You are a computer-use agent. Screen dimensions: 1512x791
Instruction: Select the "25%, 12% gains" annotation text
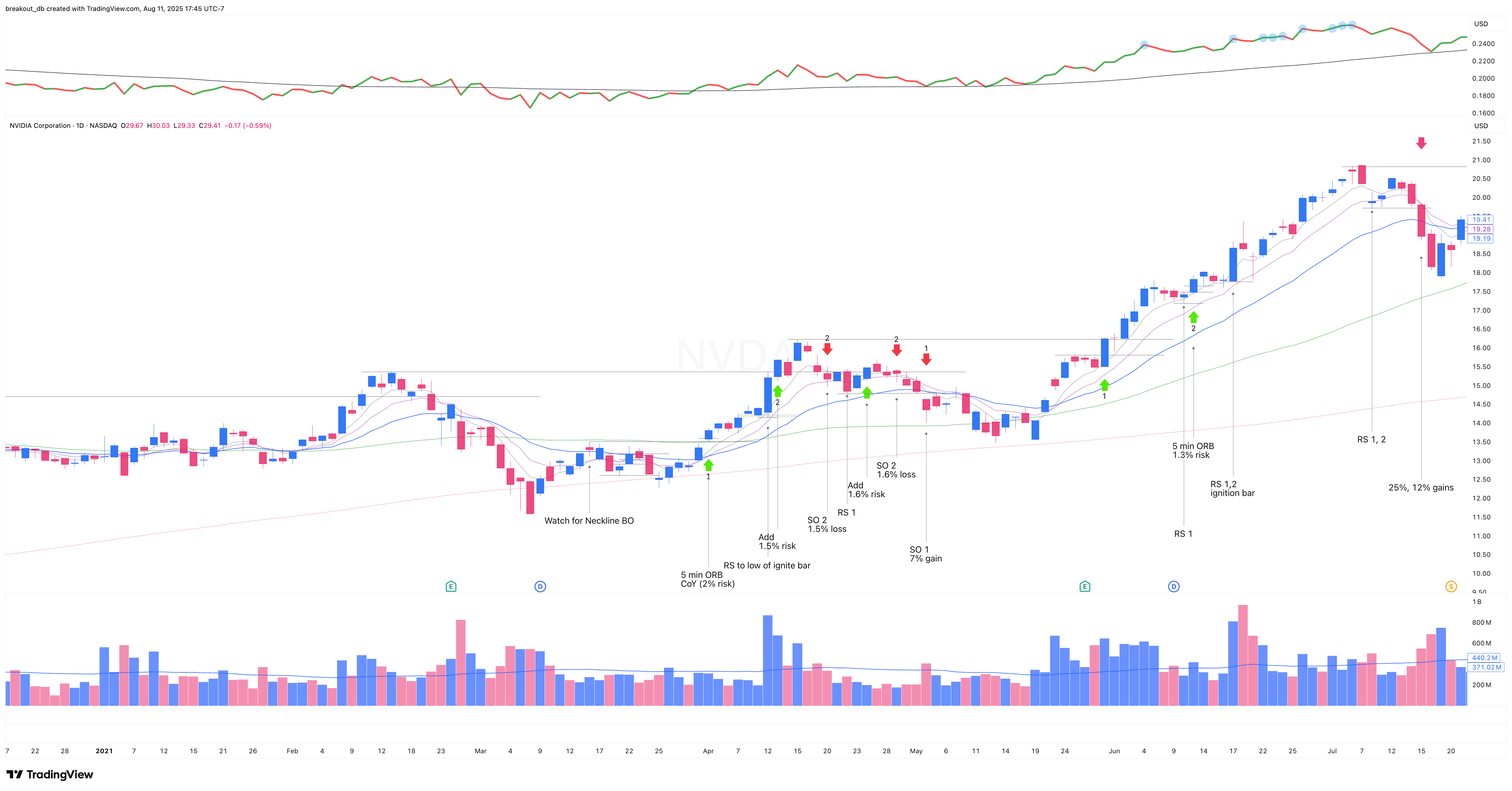pyautogui.click(x=1421, y=487)
